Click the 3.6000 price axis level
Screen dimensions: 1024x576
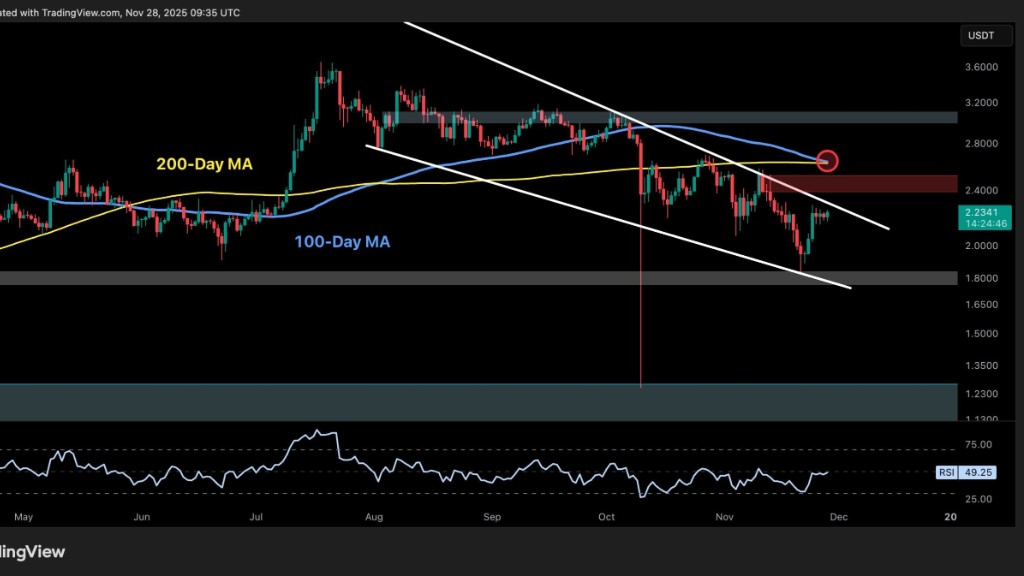click(981, 68)
